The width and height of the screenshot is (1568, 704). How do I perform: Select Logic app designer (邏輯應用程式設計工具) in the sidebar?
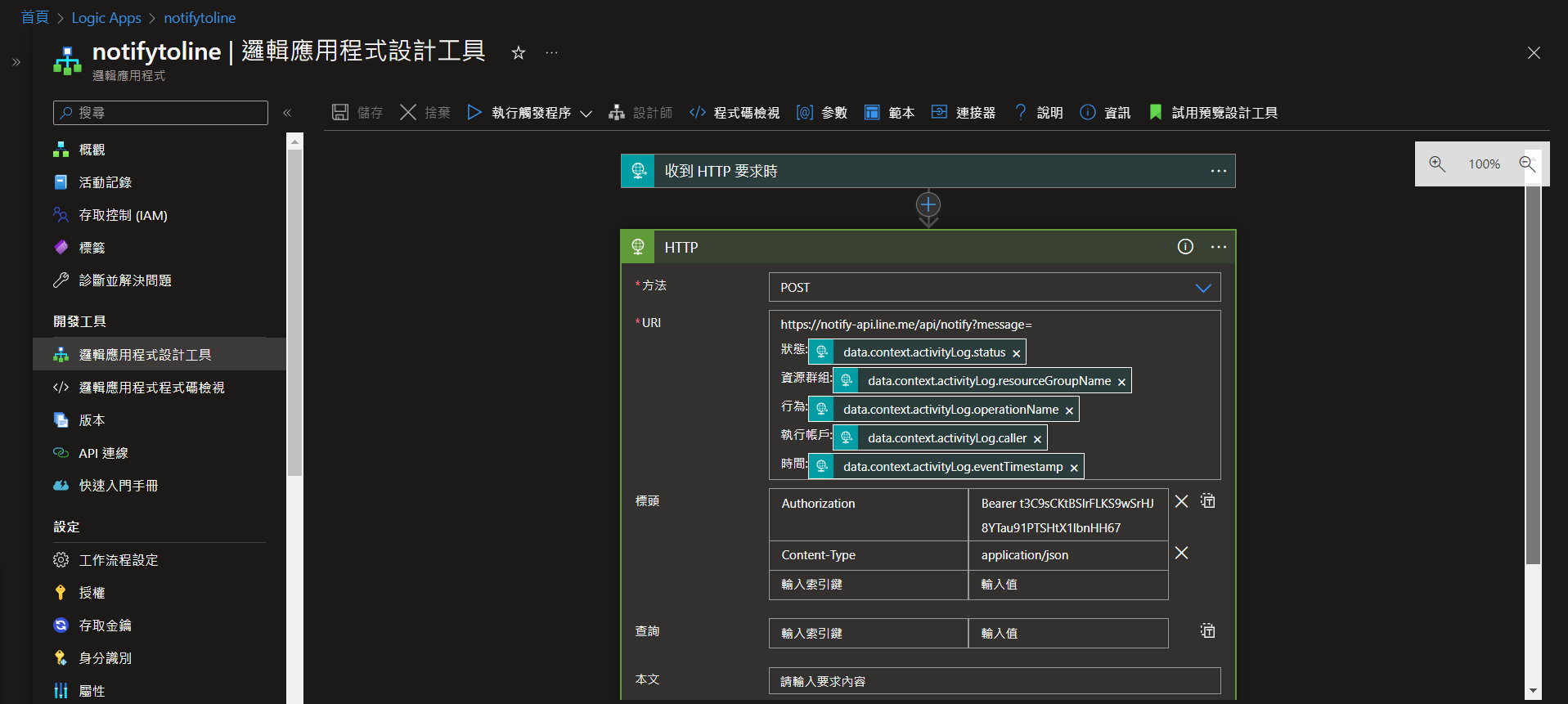click(159, 355)
